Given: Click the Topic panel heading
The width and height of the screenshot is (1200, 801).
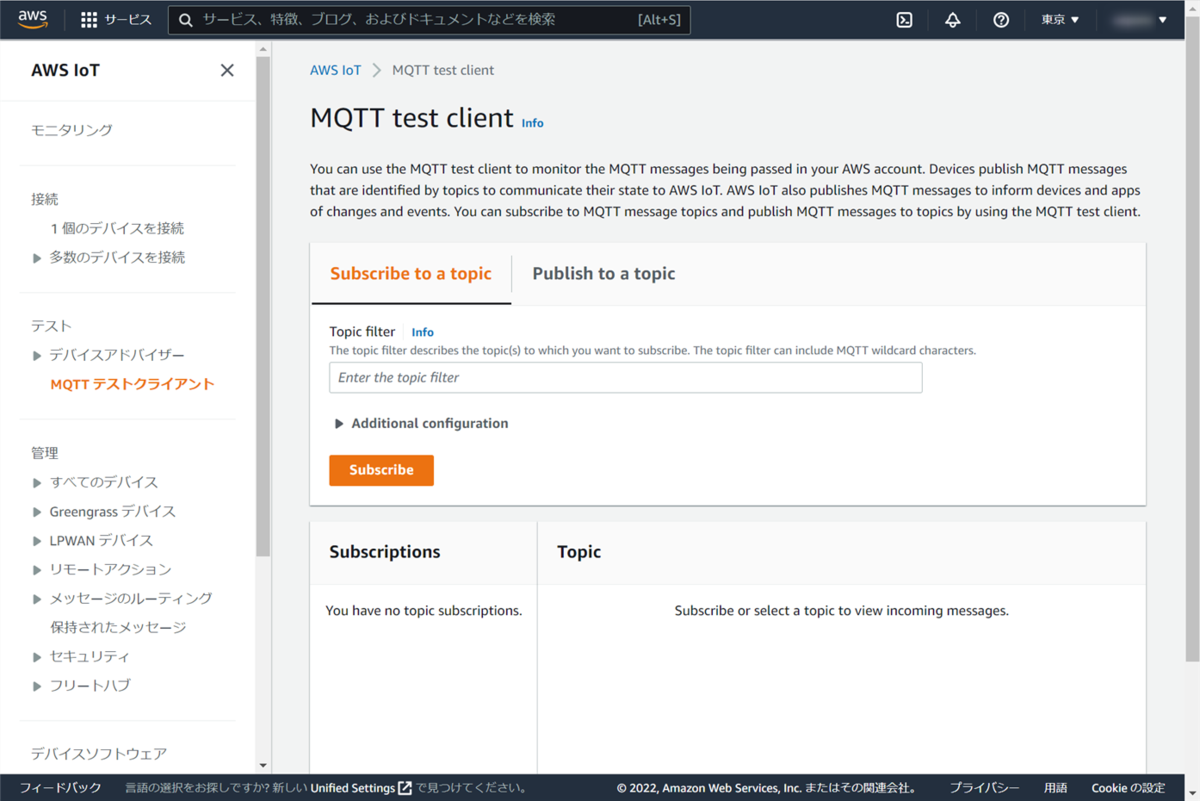Looking at the screenshot, I should [579, 552].
